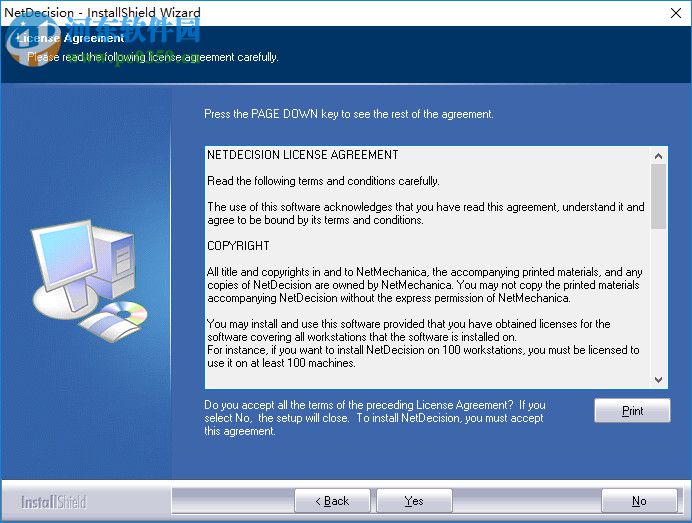Click the license scrollbar up arrow
The image size is (692, 523).
pyautogui.click(x=658, y=156)
